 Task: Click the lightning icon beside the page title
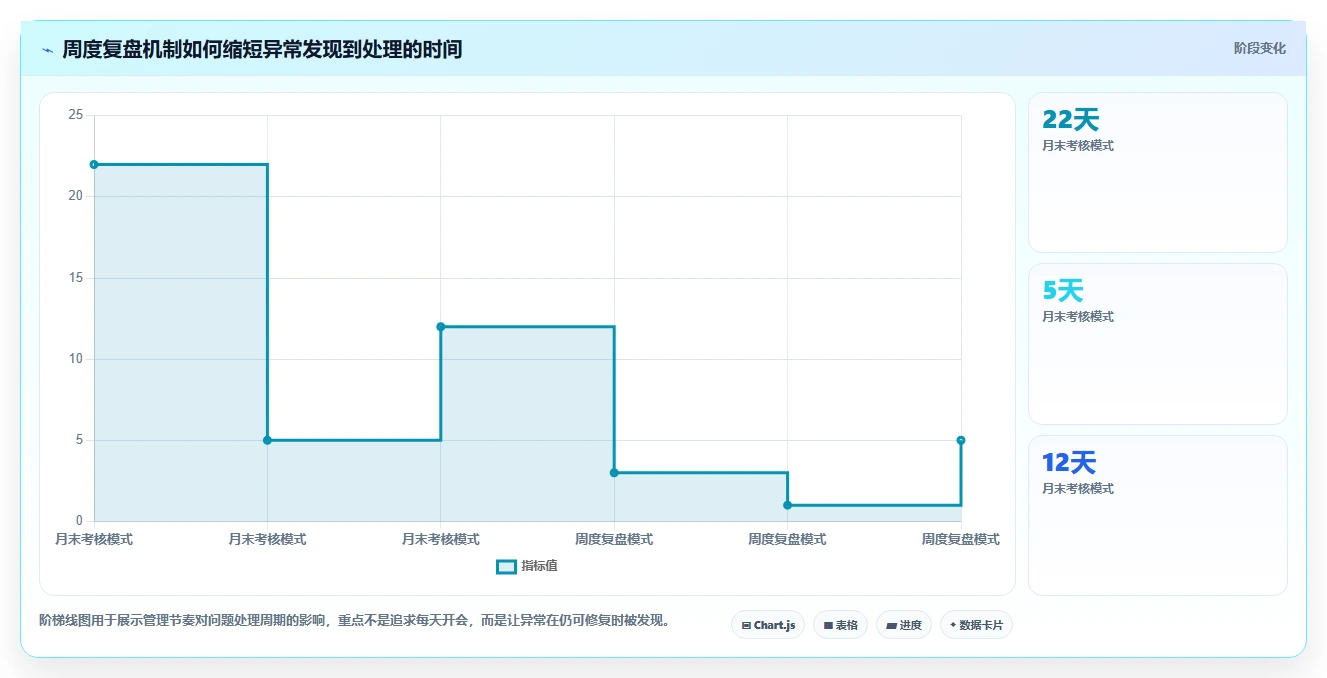pos(47,50)
